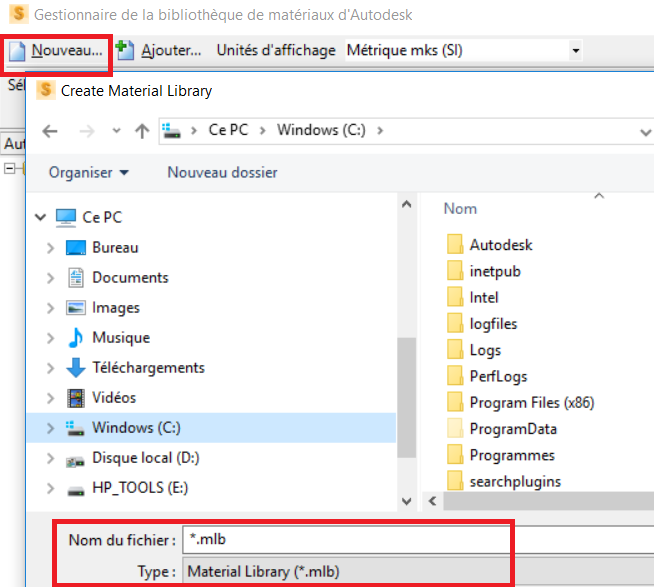The image size is (654, 587).
Task: Click the Ajouter library button
Action: 160,50
